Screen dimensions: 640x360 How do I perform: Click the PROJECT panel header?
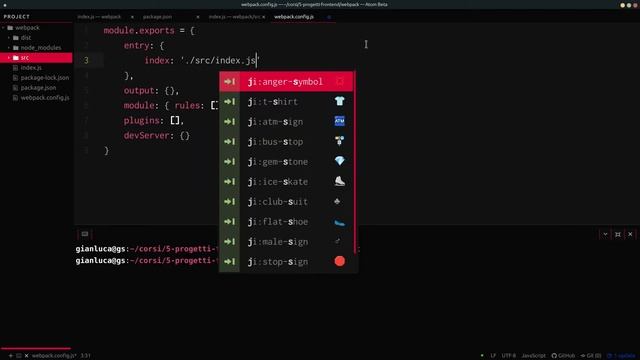pos(17,17)
